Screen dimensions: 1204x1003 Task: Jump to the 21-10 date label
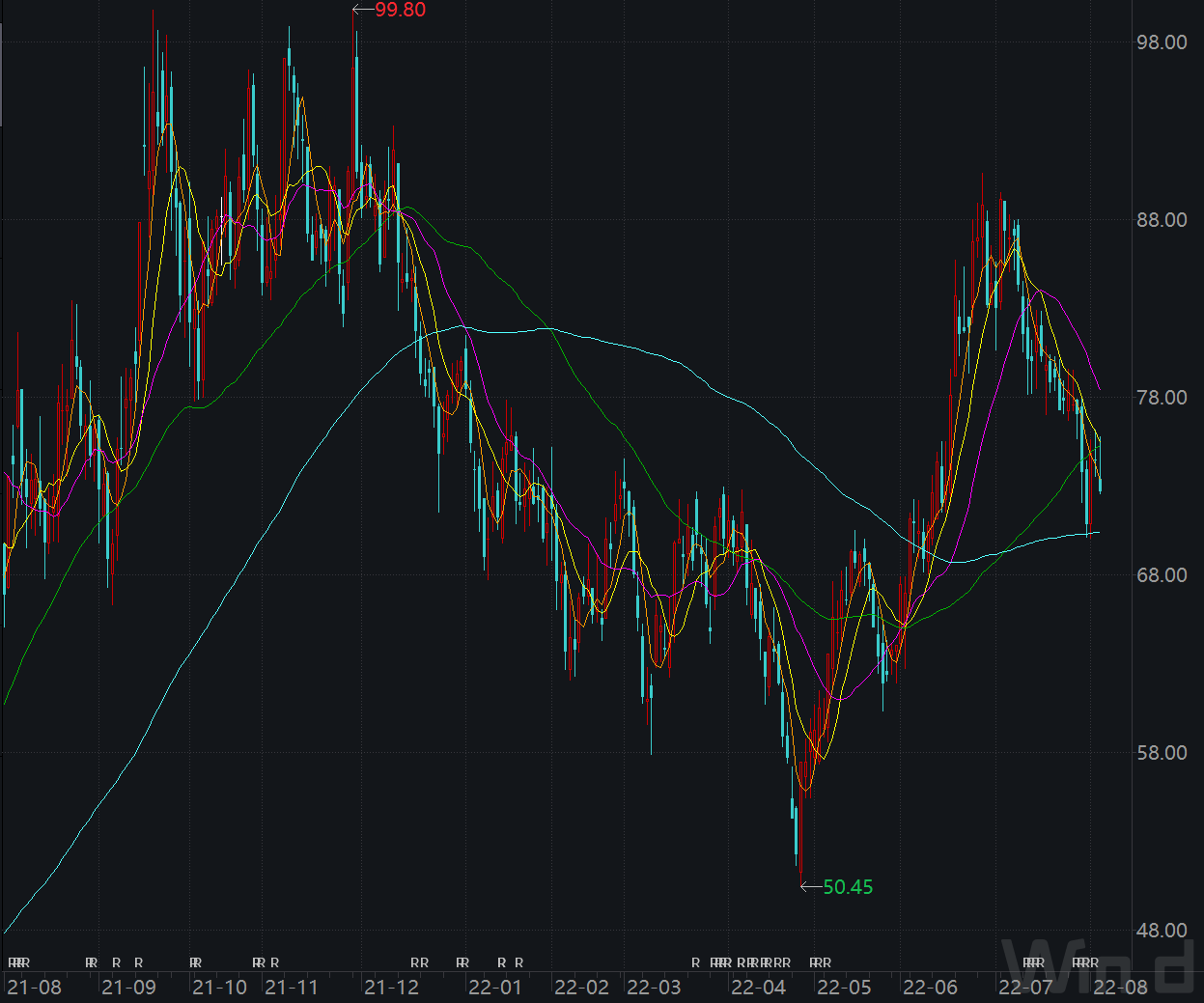tap(220, 988)
